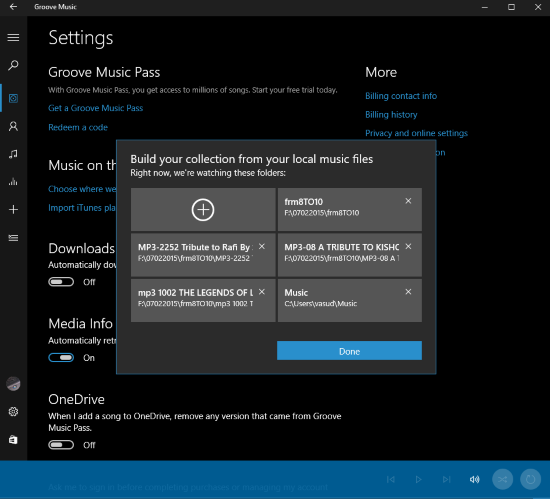550x499 pixels.
Task: Open the Albums view in the sidebar
Action: click(x=13, y=98)
